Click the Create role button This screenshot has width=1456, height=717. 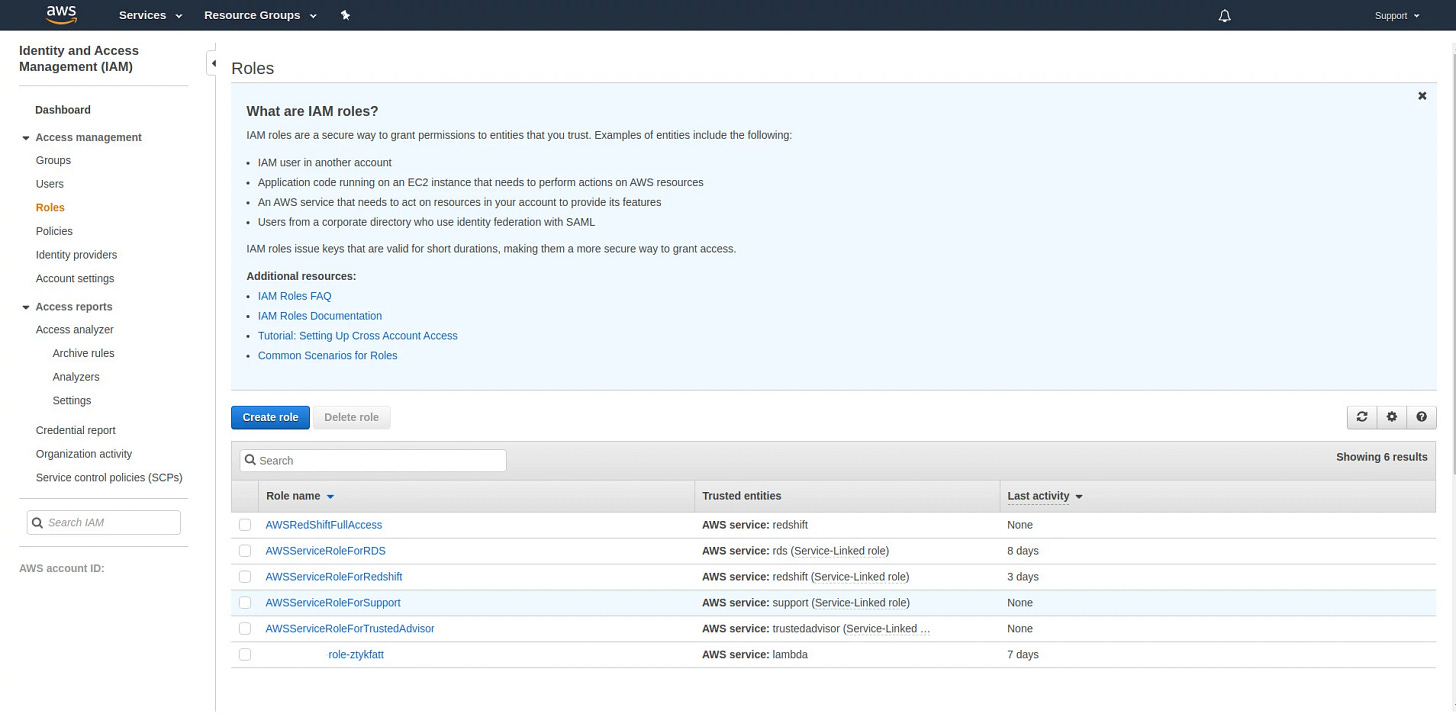(270, 417)
